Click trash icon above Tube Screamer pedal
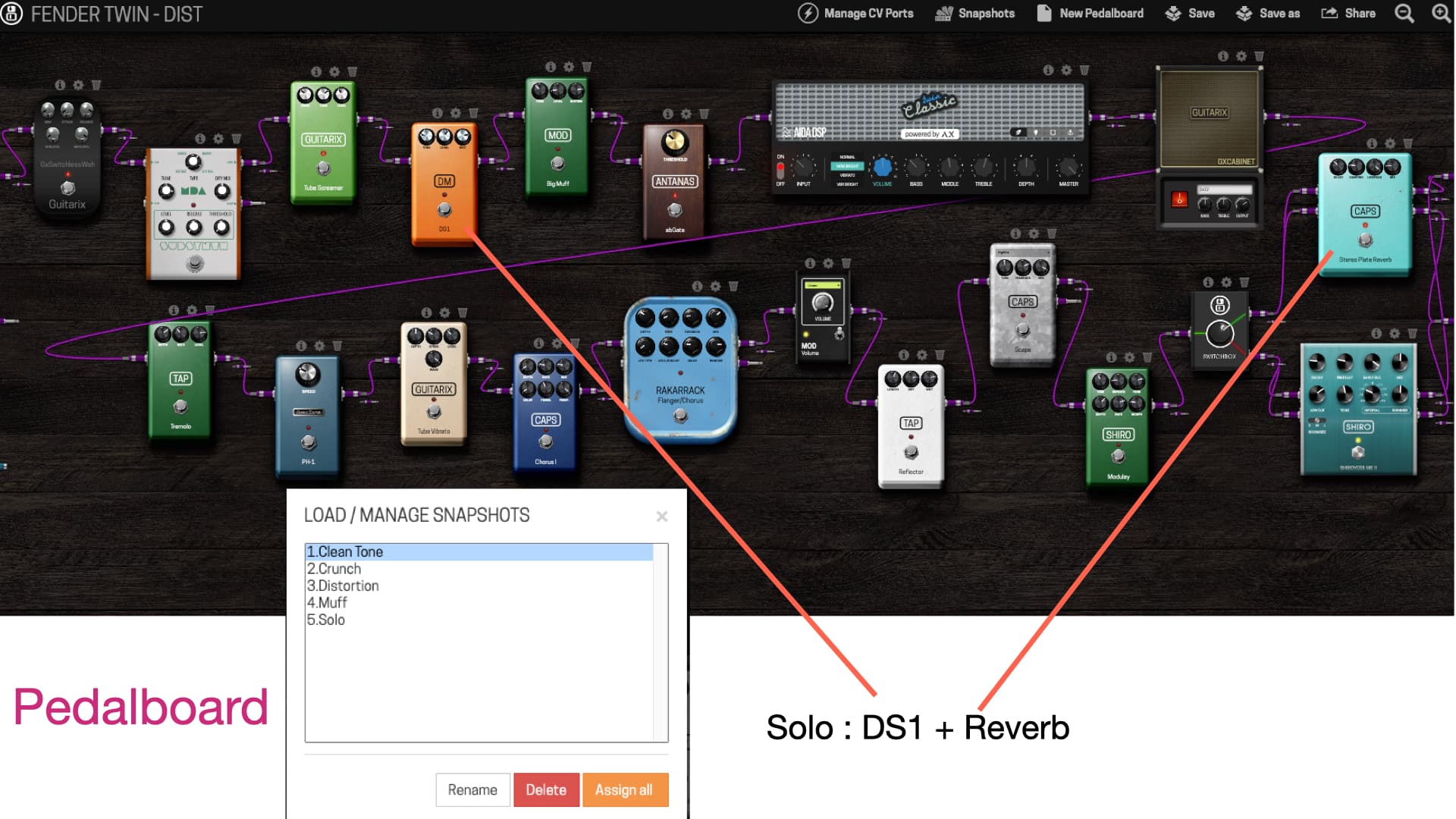 point(352,72)
